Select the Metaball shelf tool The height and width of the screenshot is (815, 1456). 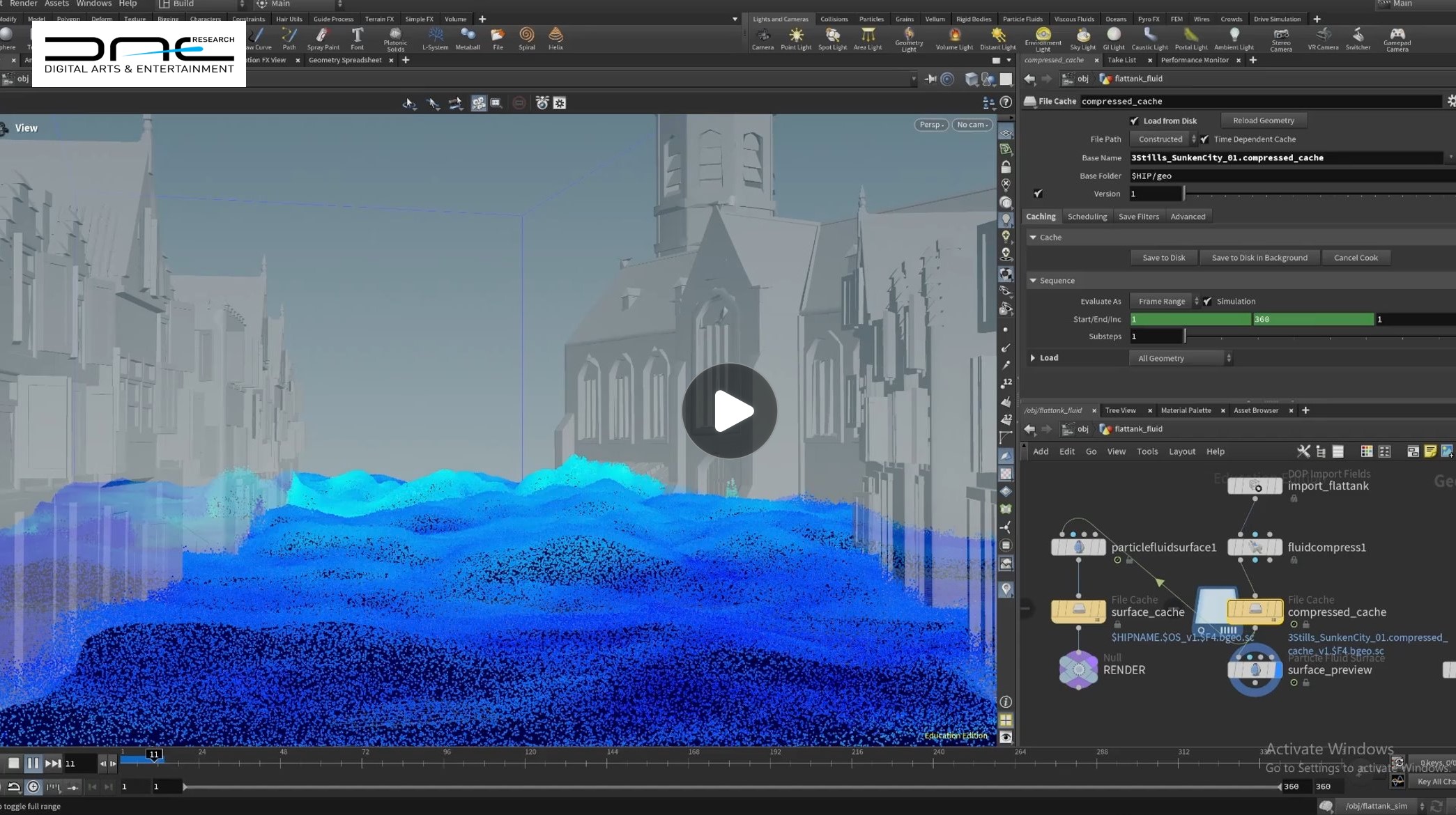[468, 39]
